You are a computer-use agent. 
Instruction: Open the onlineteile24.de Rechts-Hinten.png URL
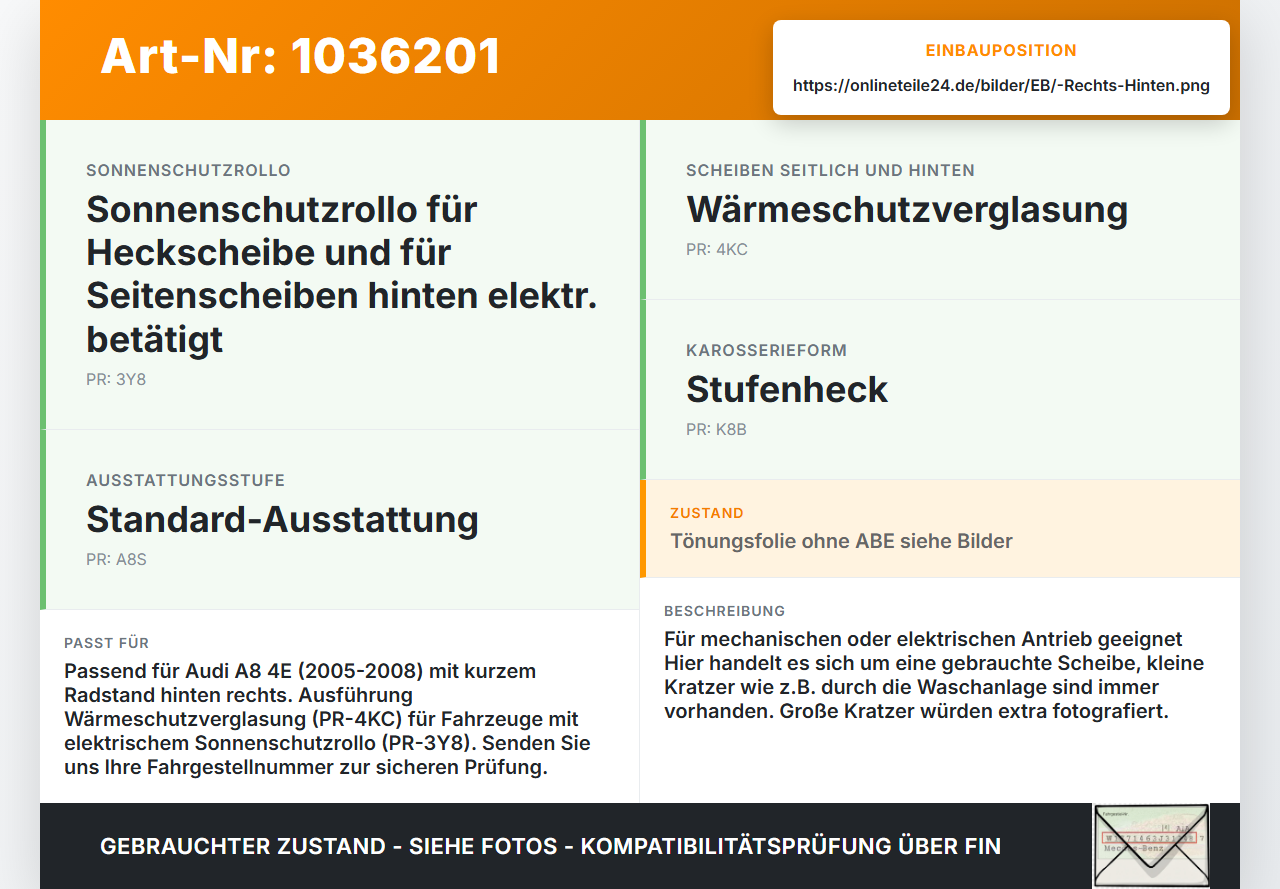[1001, 85]
